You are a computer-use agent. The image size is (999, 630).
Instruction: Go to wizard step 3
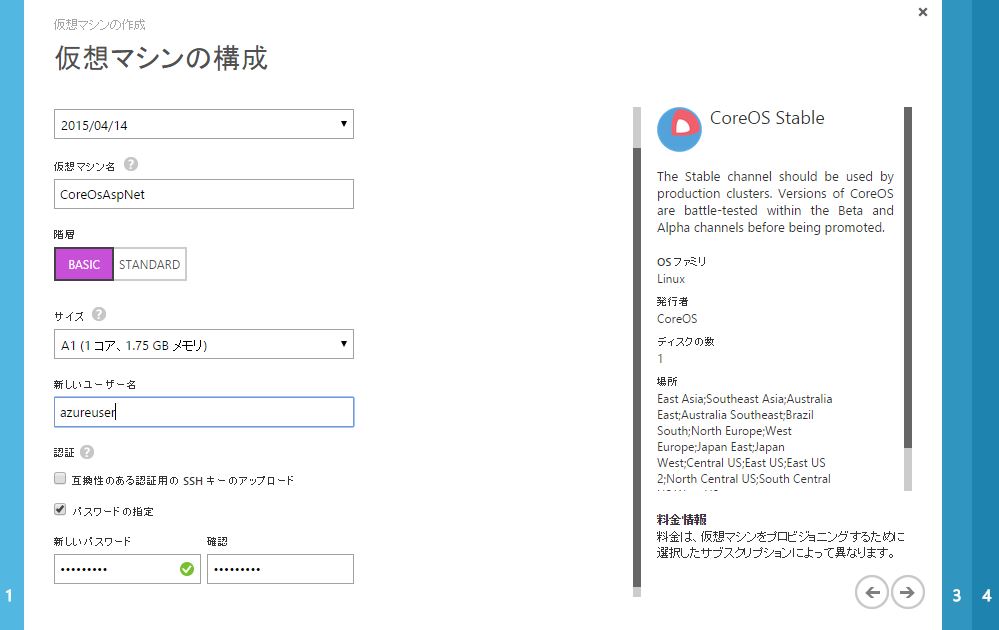956,596
